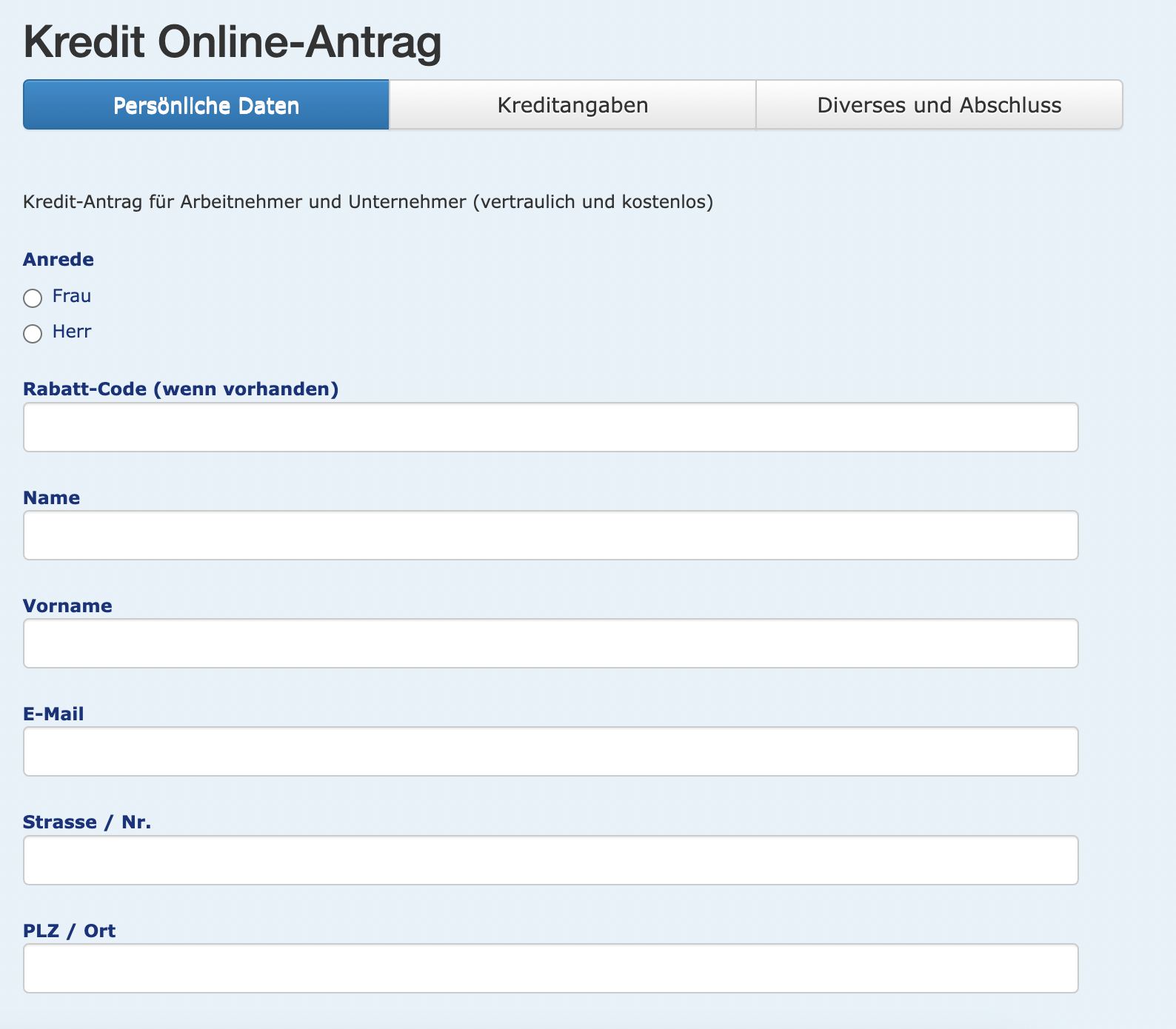Click the 'PLZ / Ort' label
1176x1029 pixels.
[69, 931]
